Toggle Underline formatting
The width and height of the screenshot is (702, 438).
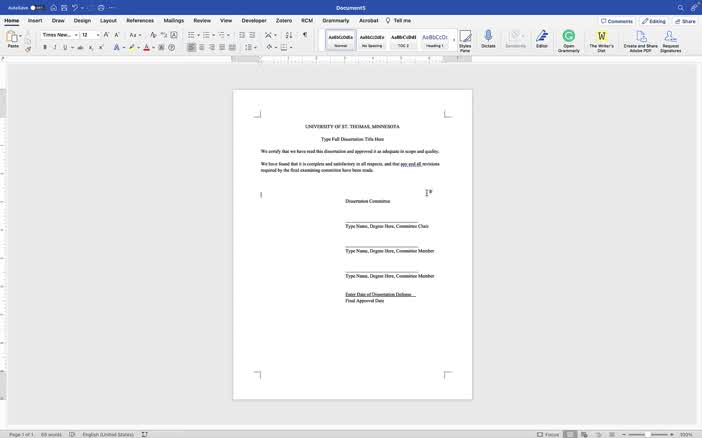[65, 47]
